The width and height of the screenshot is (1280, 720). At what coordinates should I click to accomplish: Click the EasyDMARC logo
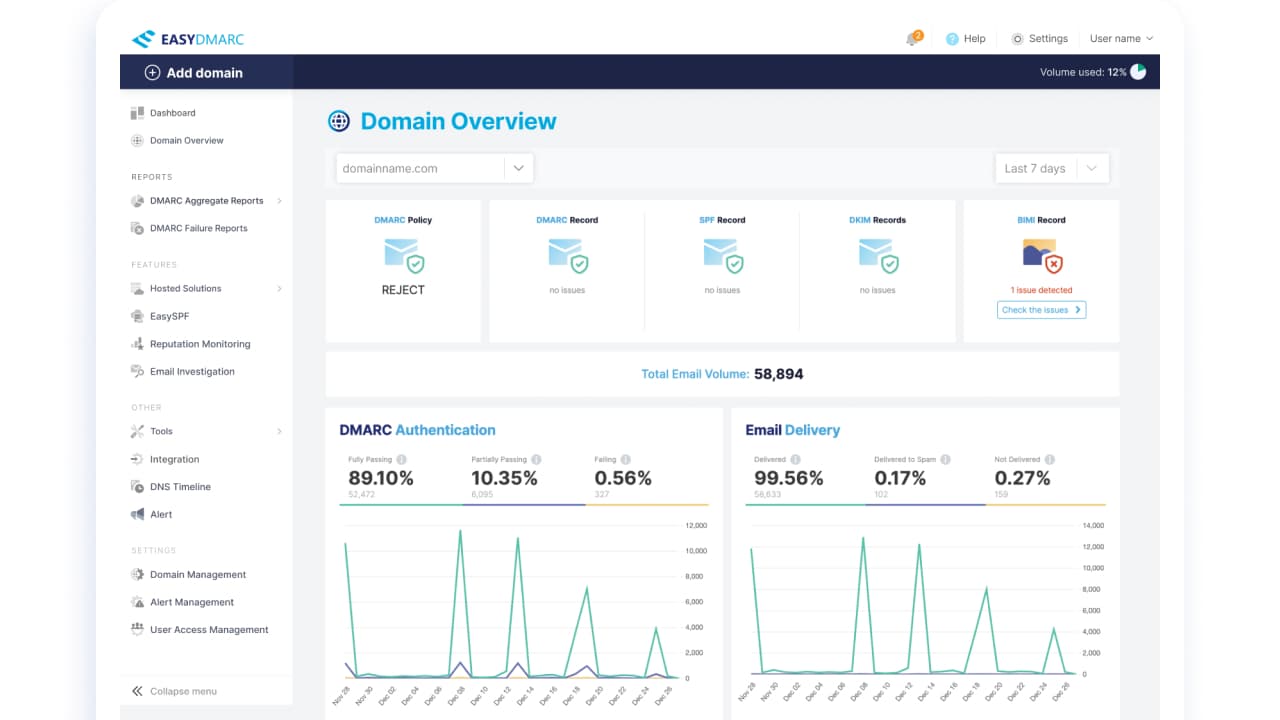point(187,39)
